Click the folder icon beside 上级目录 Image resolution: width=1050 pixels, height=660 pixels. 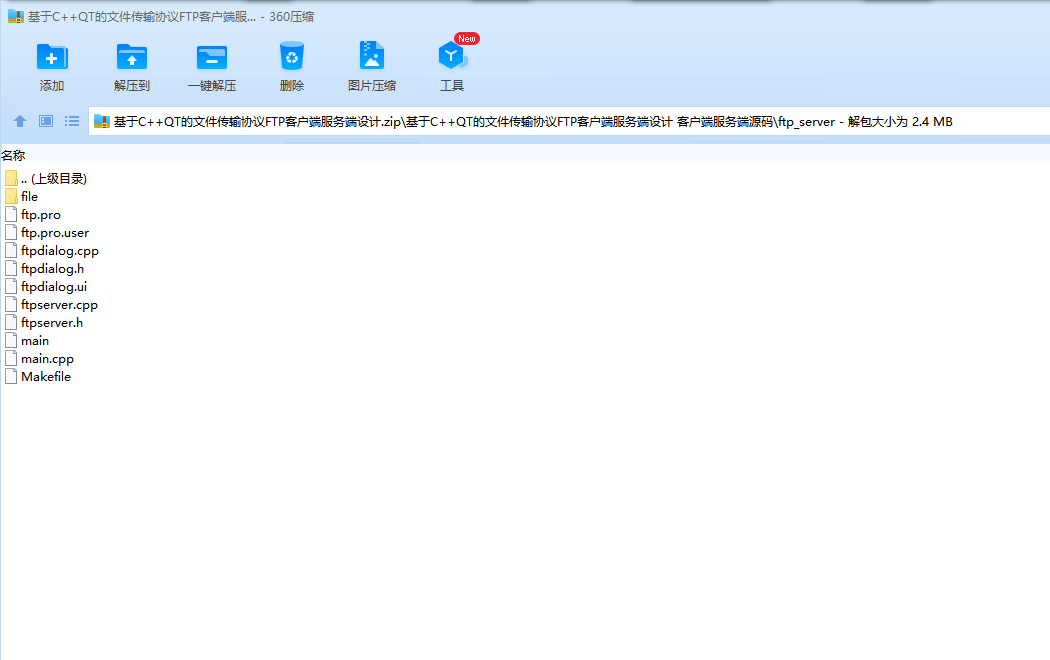pyautogui.click(x=11, y=178)
